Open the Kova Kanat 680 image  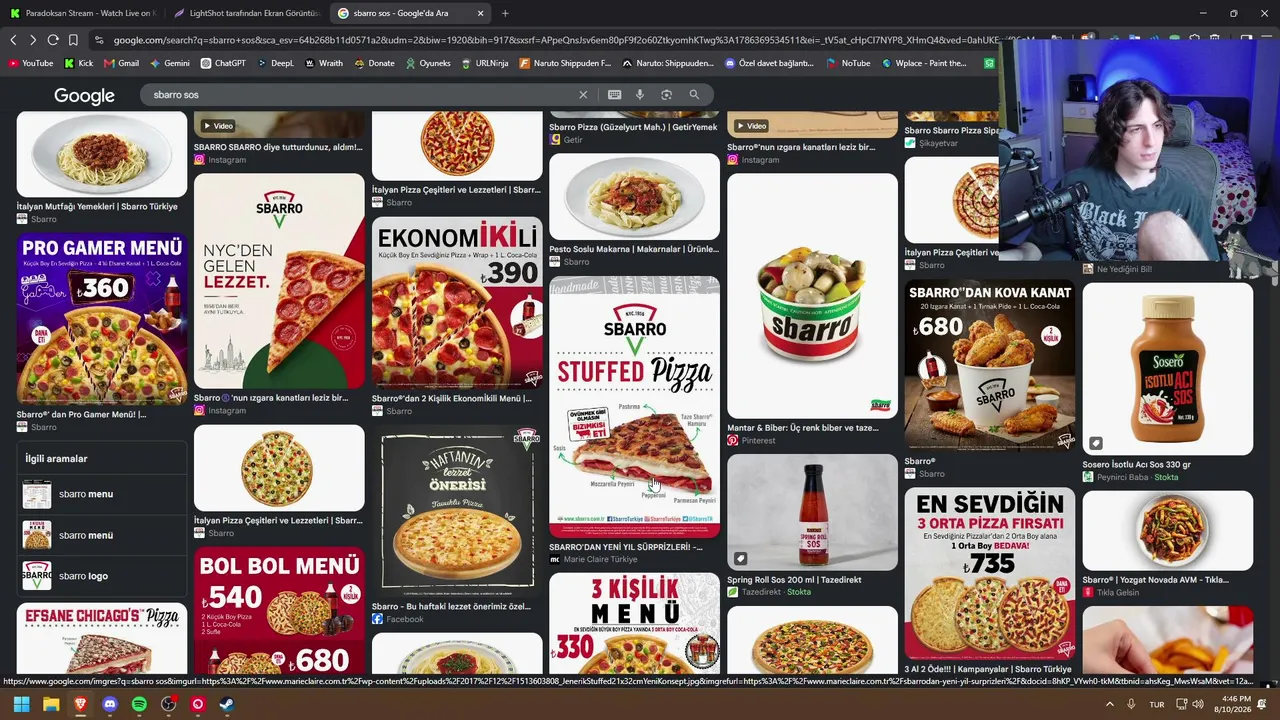click(990, 365)
